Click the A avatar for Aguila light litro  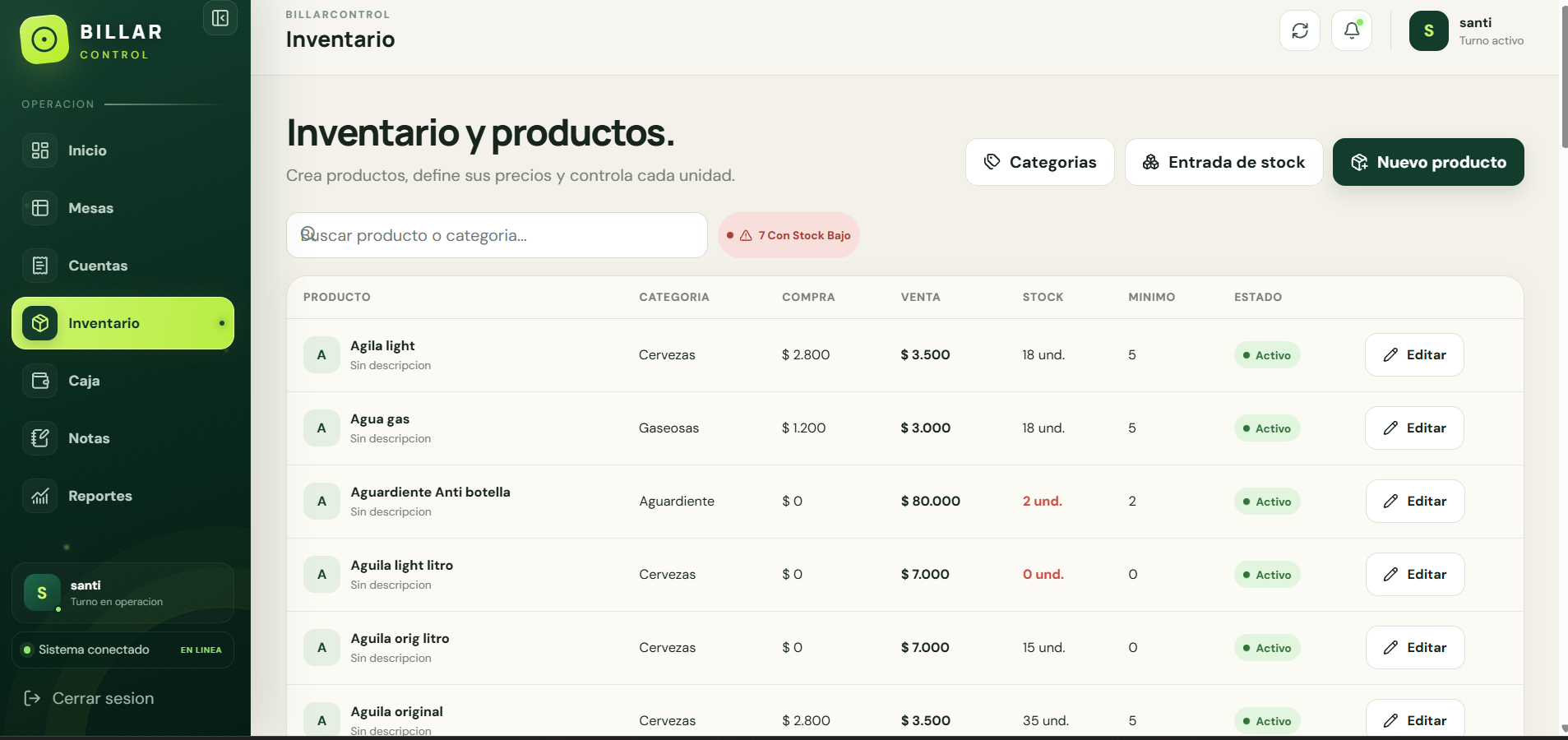321,575
